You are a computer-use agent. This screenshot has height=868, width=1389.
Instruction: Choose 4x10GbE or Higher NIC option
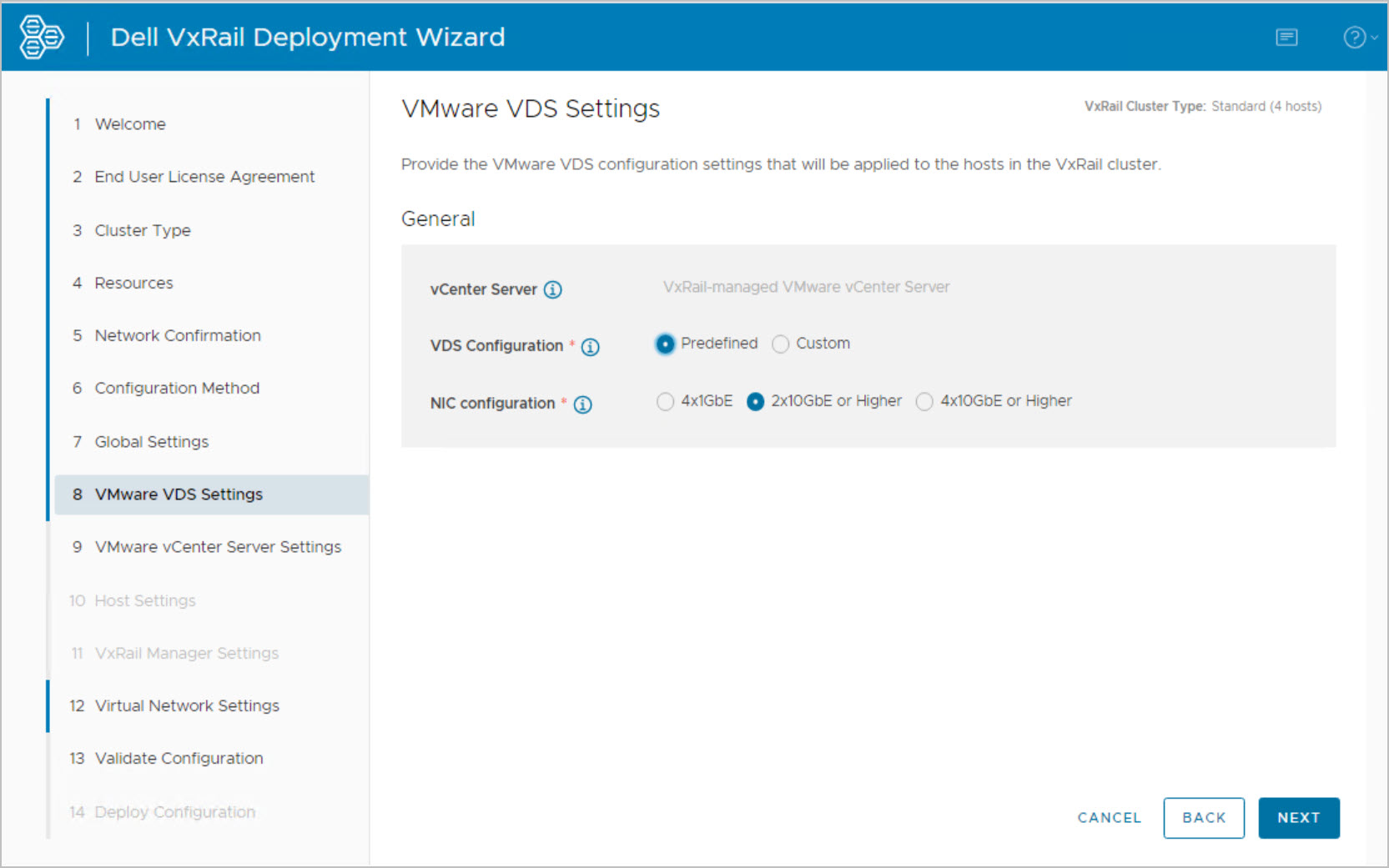(x=924, y=402)
